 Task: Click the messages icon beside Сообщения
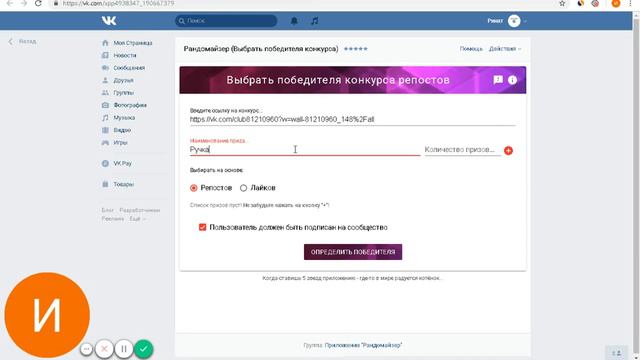(105, 68)
